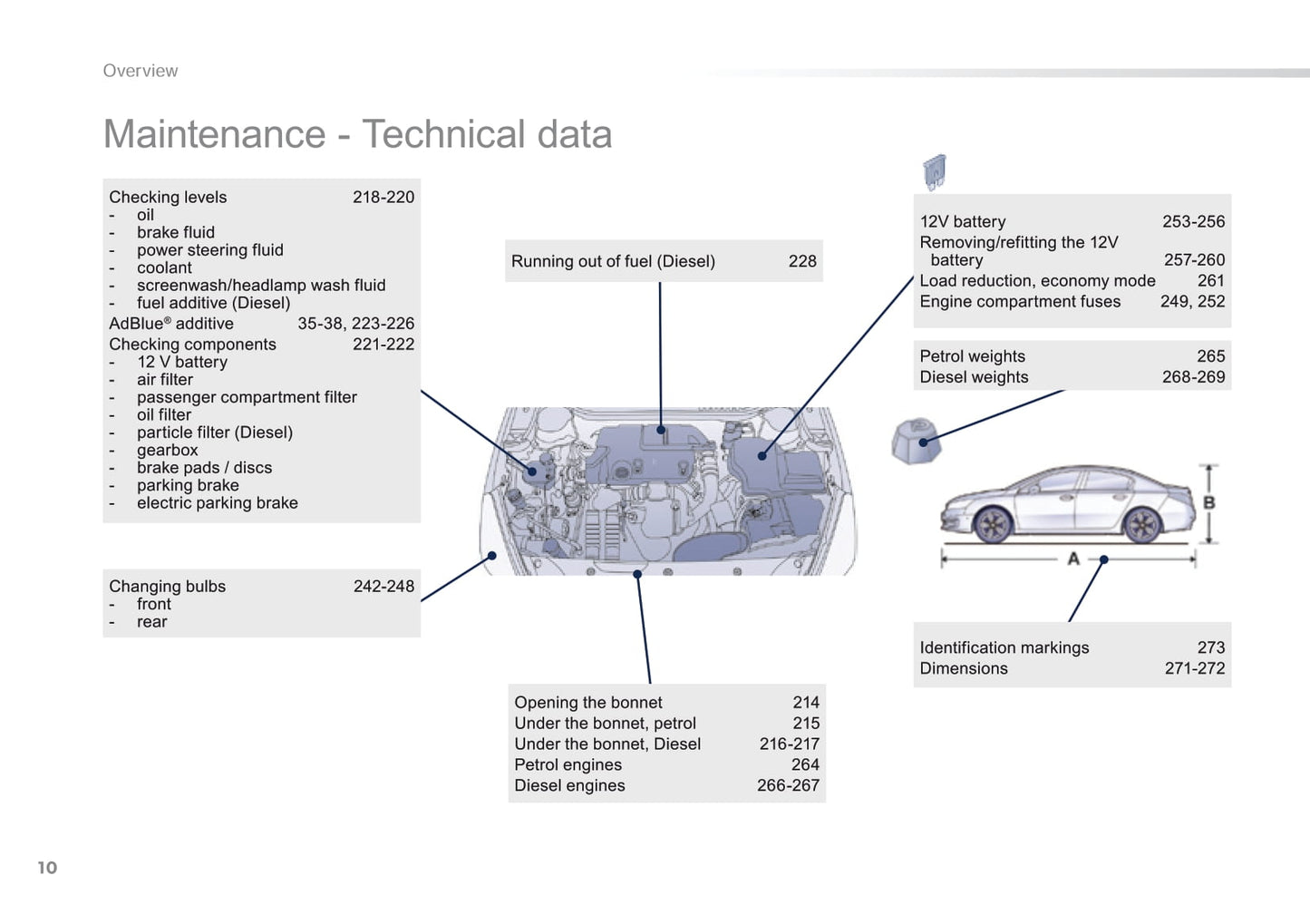Screen dimensions: 1310x924
Task: Click the callout dot on the battery housing
Action: coord(762,455)
